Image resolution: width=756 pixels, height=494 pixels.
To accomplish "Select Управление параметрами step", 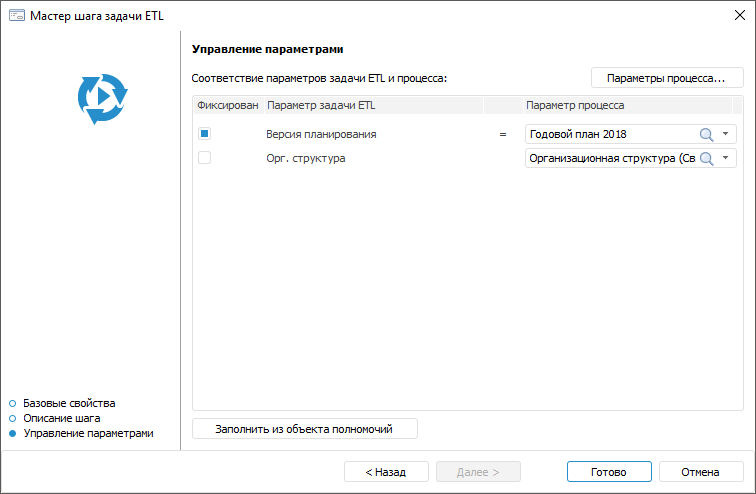I will point(88,433).
